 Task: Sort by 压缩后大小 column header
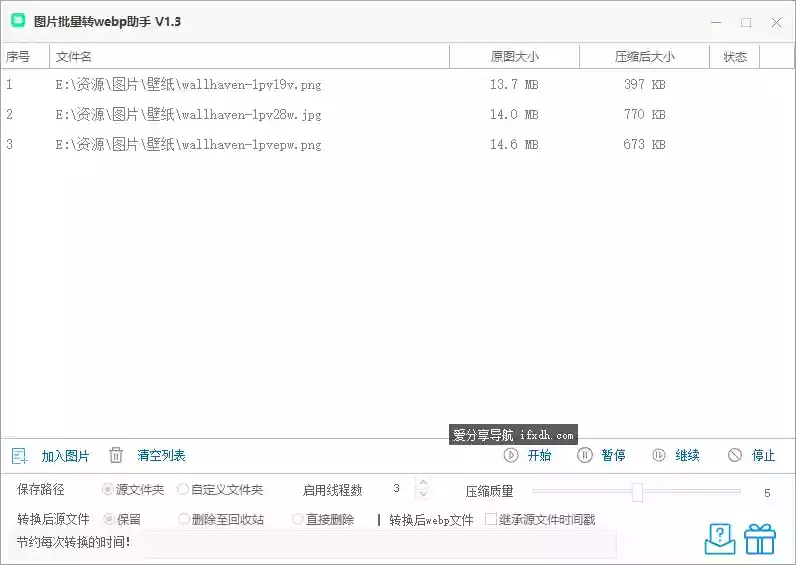[x=644, y=56]
